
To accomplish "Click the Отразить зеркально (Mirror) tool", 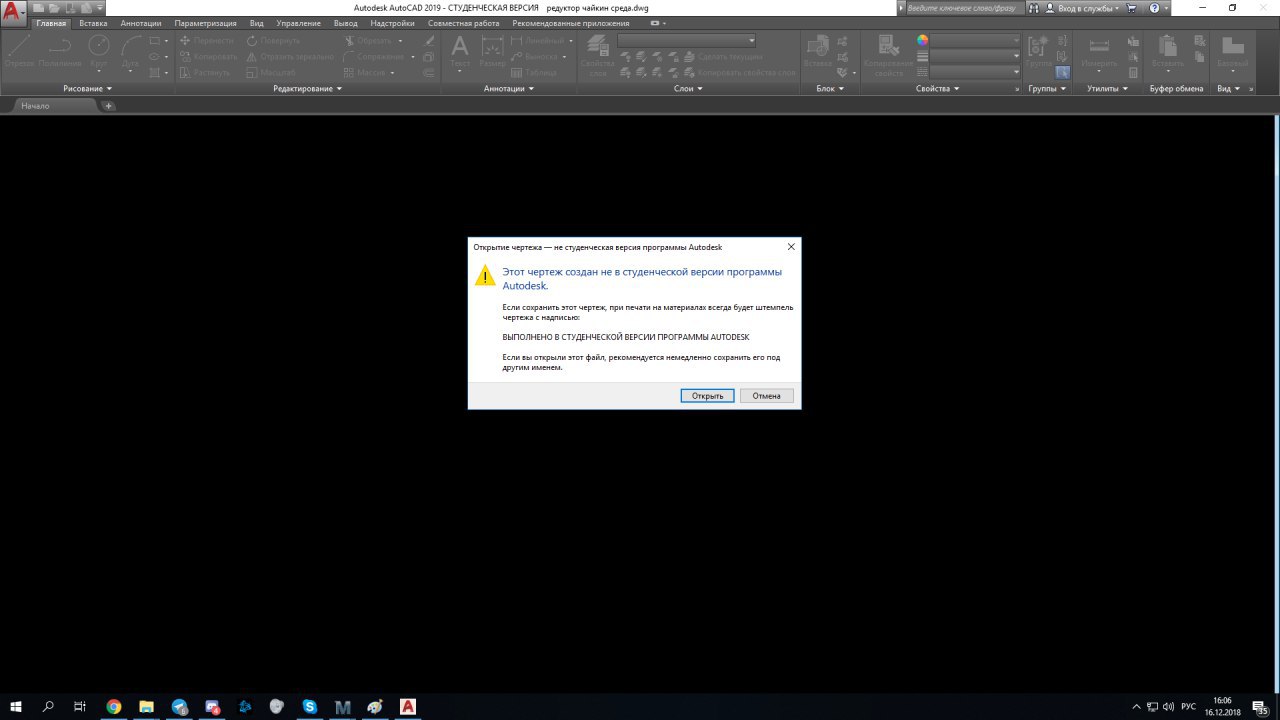I will click(x=290, y=57).
